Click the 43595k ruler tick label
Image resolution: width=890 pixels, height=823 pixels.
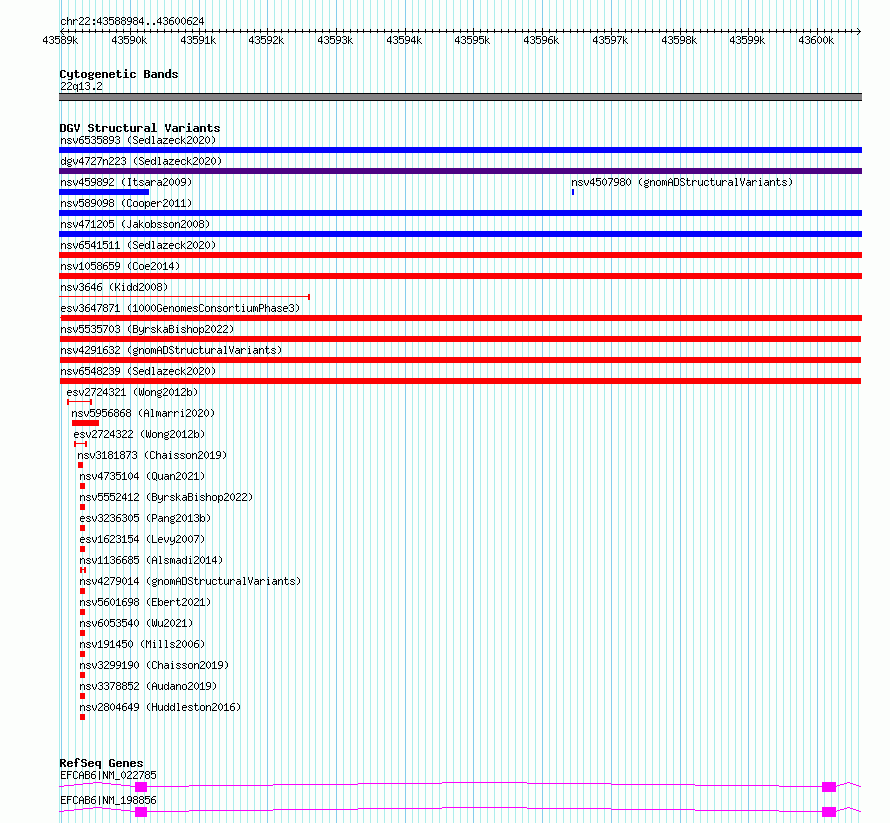[472, 40]
